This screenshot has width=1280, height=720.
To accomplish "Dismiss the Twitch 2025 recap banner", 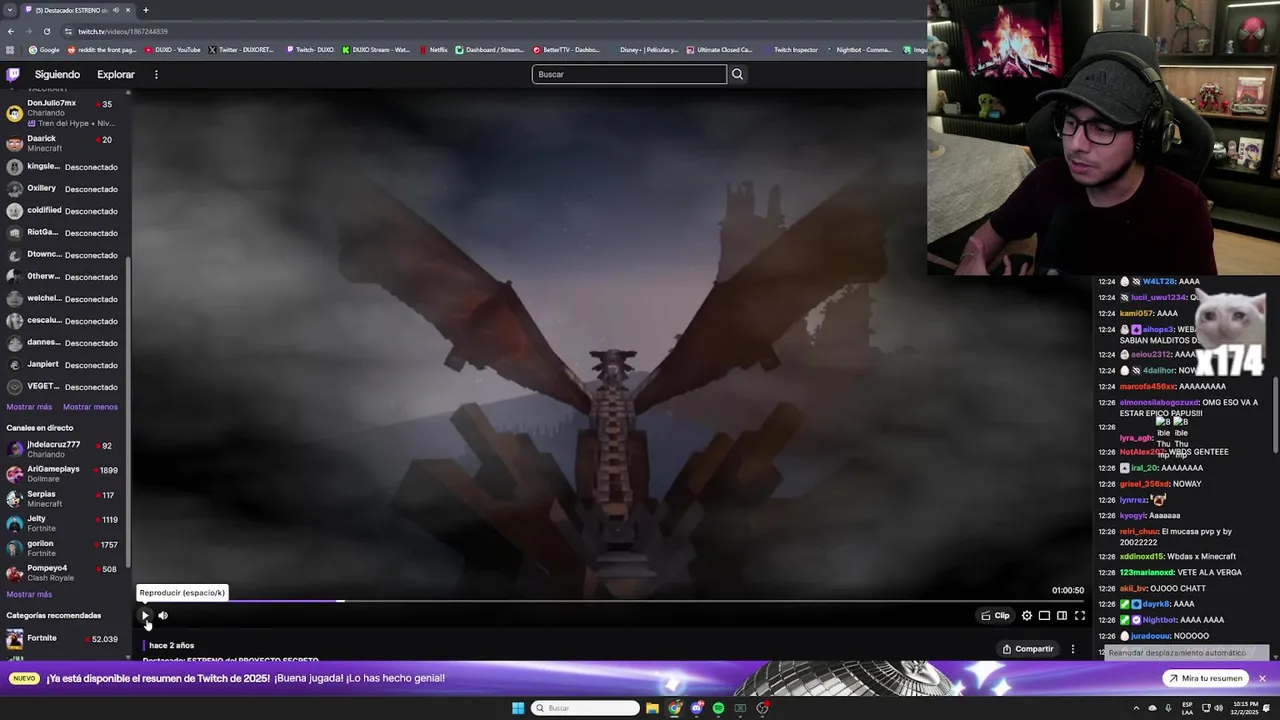I will (1262, 679).
